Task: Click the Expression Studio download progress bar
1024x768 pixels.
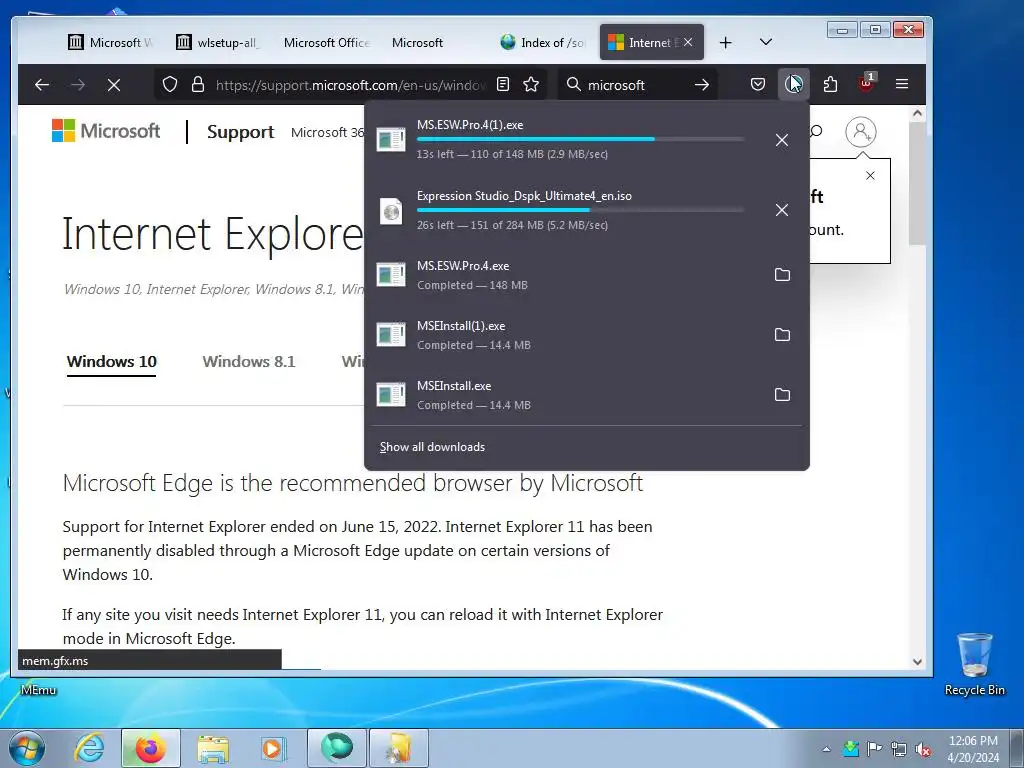Action: (580, 210)
